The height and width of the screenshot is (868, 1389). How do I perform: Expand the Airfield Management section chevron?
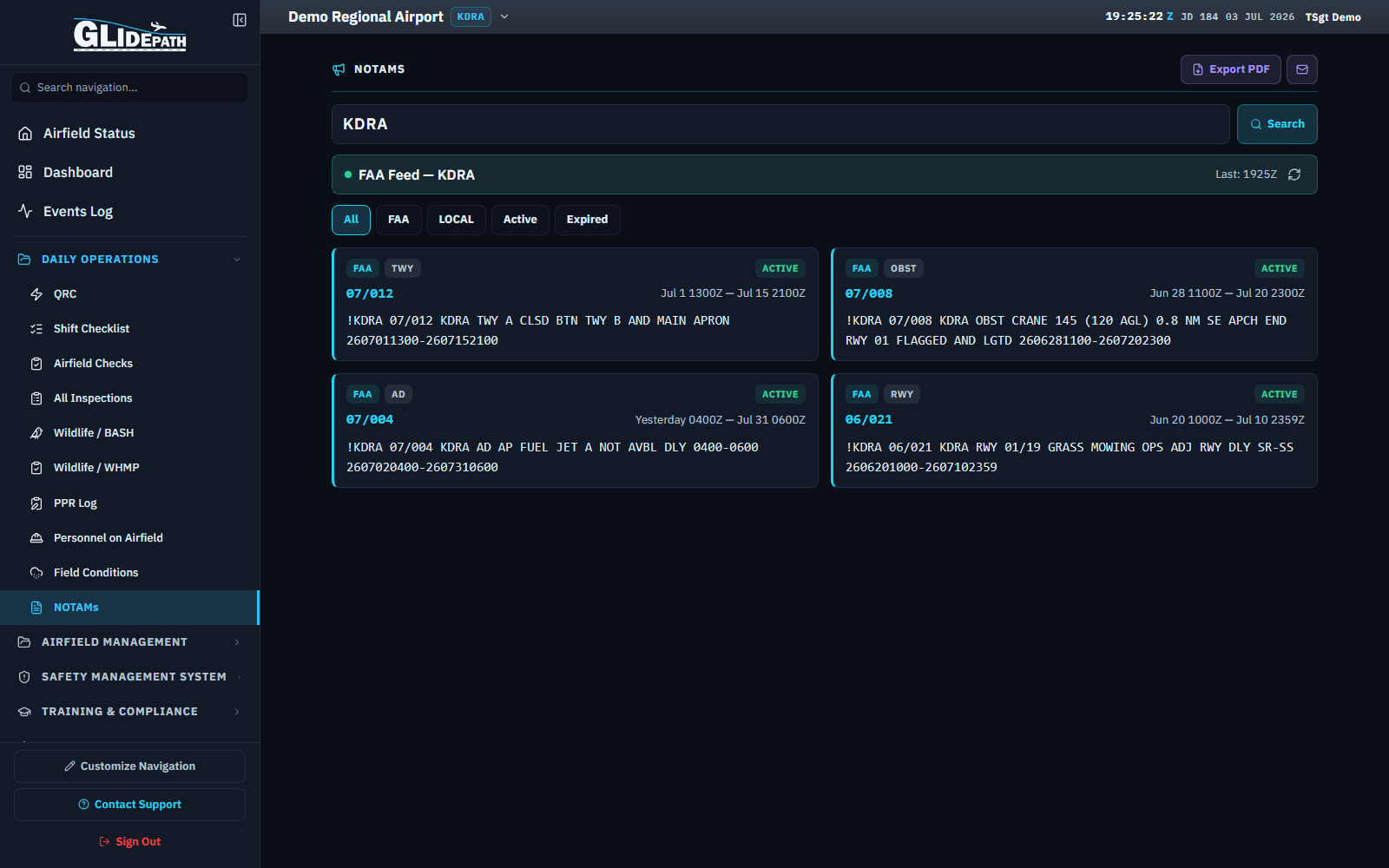click(x=237, y=642)
